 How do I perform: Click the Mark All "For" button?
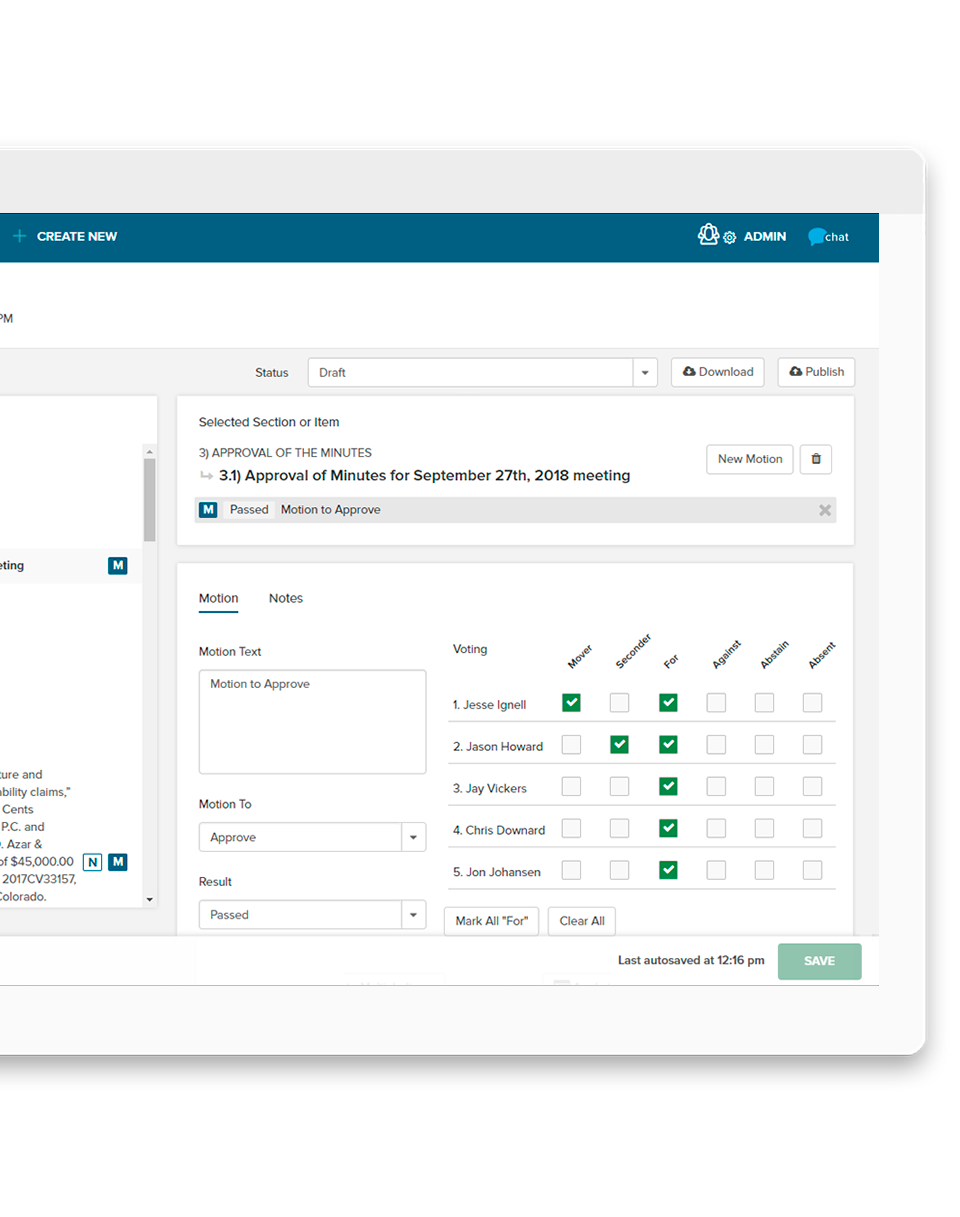tap(491, 921)
